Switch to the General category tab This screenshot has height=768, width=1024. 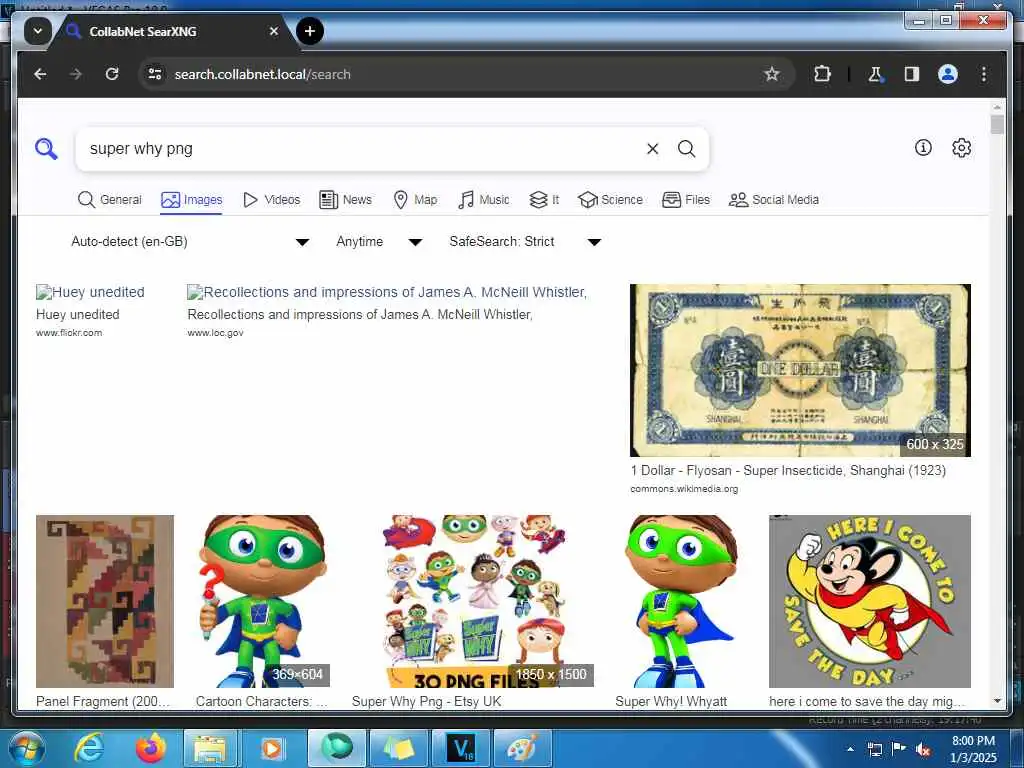(109, 200)
